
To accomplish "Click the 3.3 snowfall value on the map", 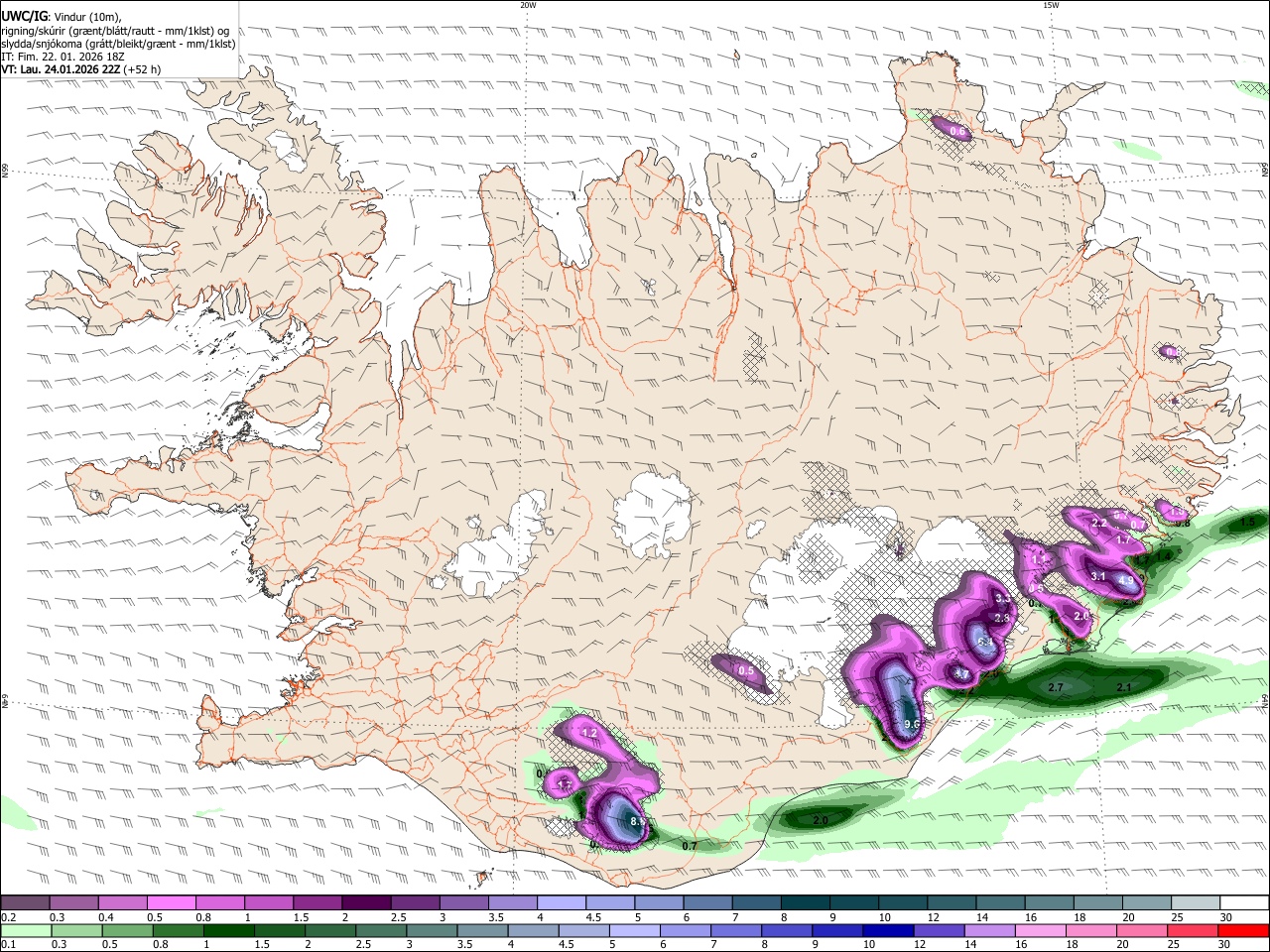I will [1002, 598].
